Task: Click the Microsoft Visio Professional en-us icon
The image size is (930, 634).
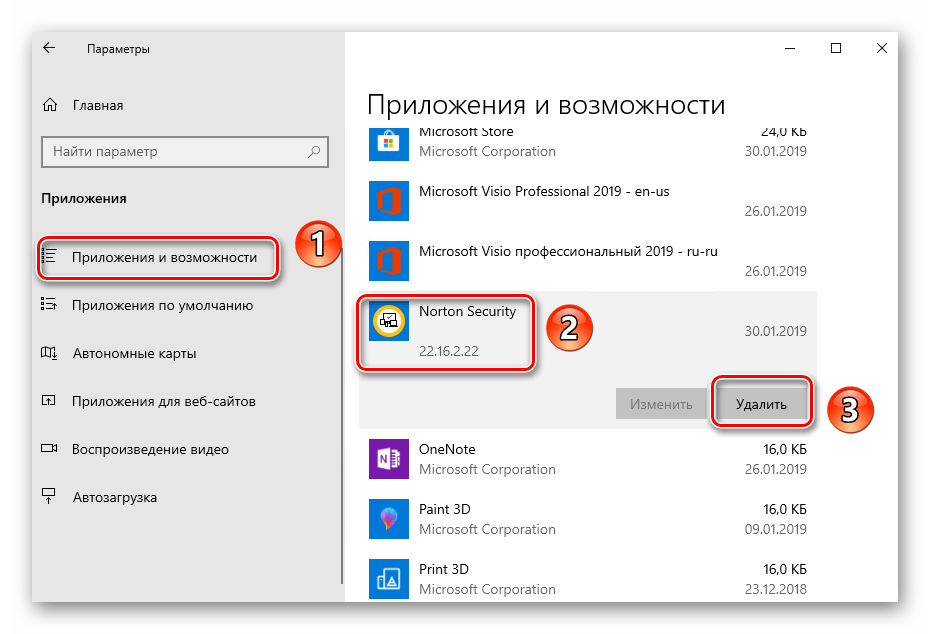Action: pyautogui.click(x=388, y=201)
